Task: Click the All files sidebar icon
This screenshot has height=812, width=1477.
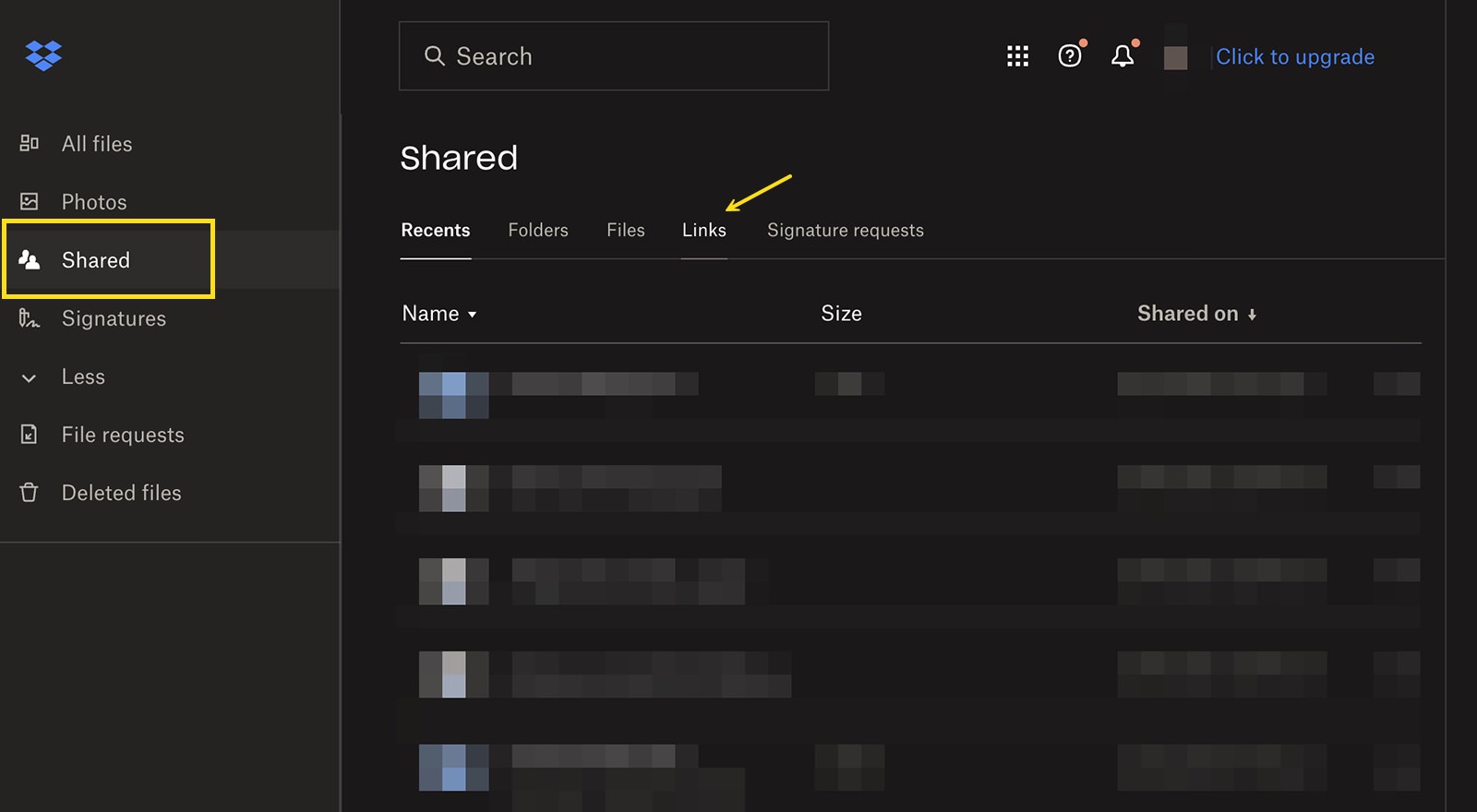Action: pyautogui.click(x=30, y=143)
